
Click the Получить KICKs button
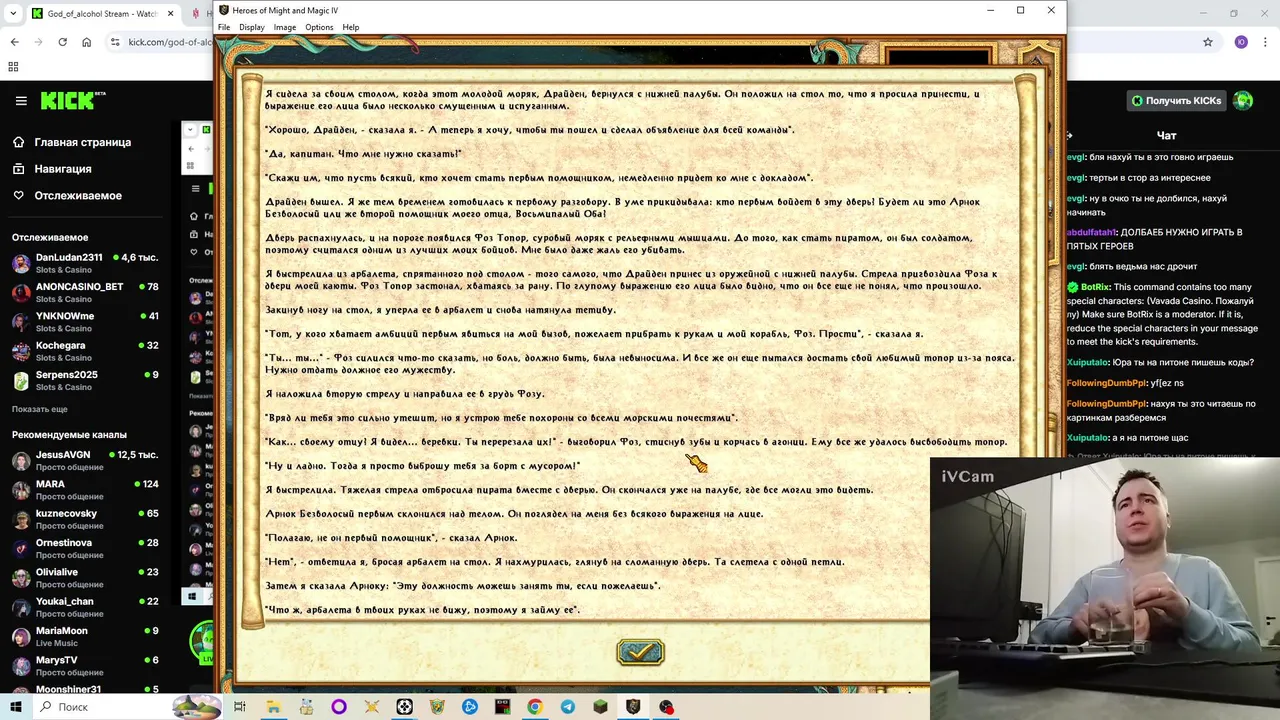pyautogui.click(x=1176, y=101)
